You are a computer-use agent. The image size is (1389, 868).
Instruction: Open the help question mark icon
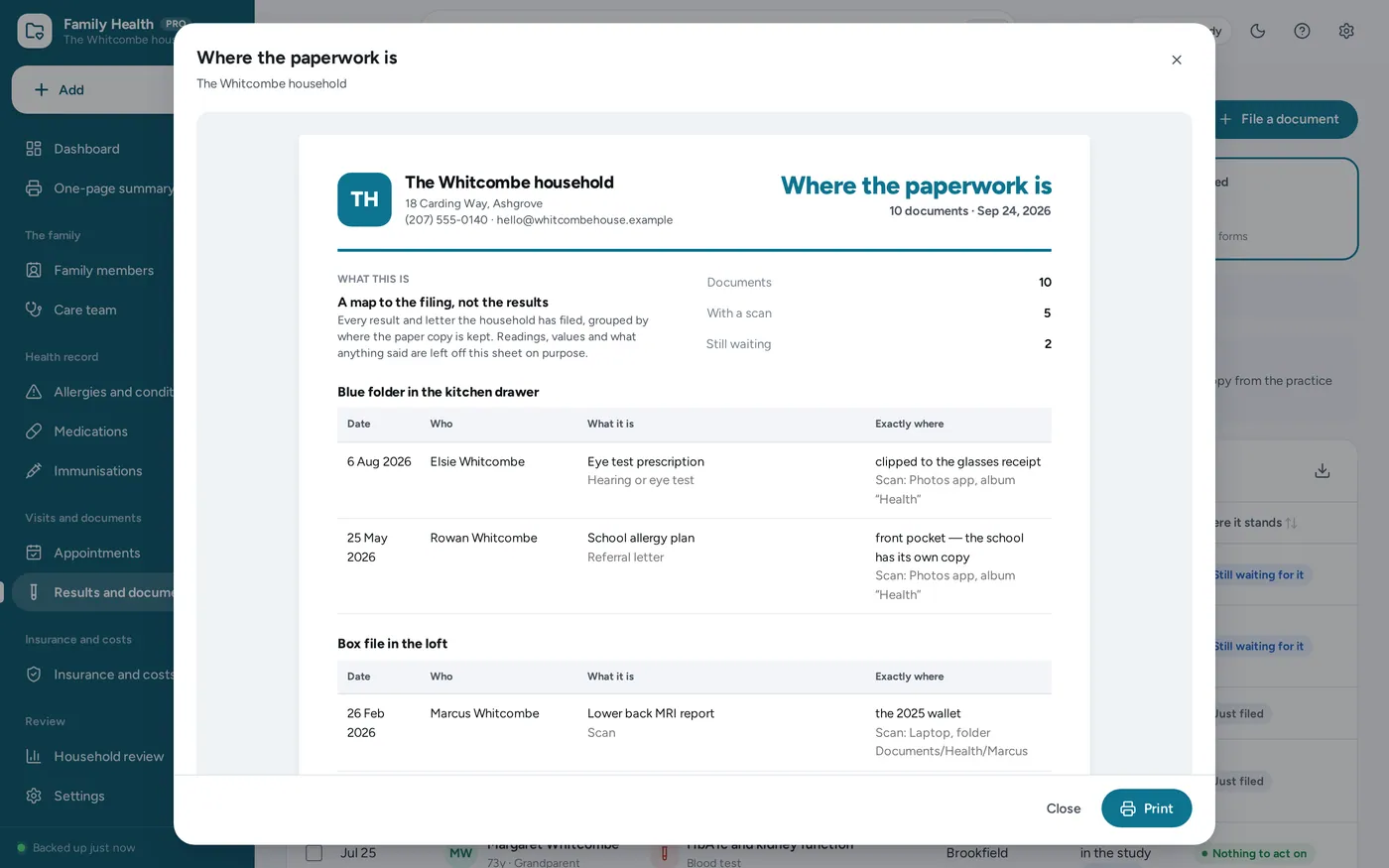coord(1302,31)
